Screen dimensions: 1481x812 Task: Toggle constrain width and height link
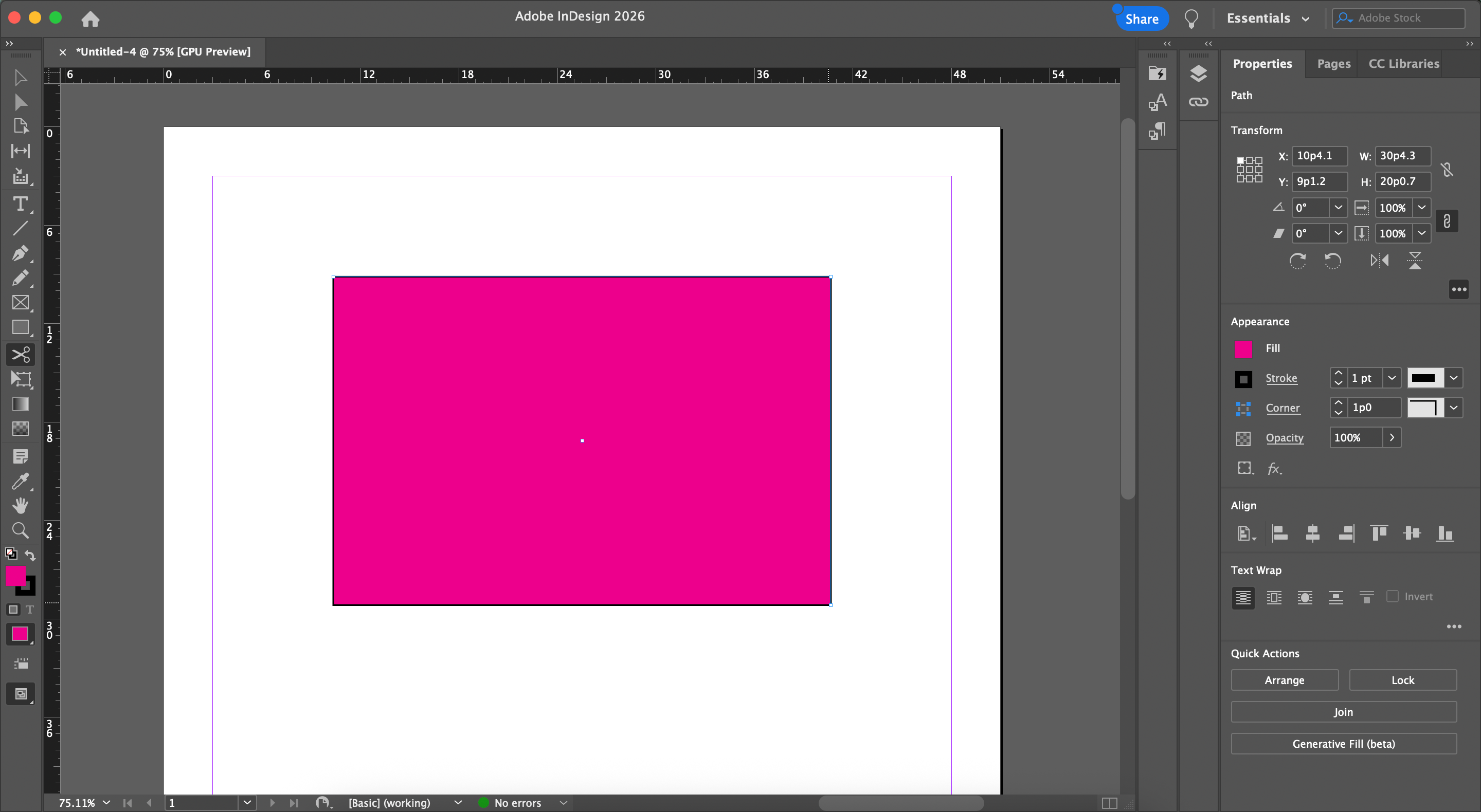pyautogui.click(x=1447, y=170)
